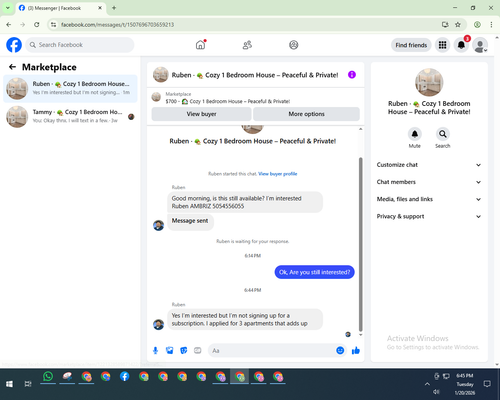Expand the Chat members section
This screenshot has width=500, height=400.
[429, 182]
